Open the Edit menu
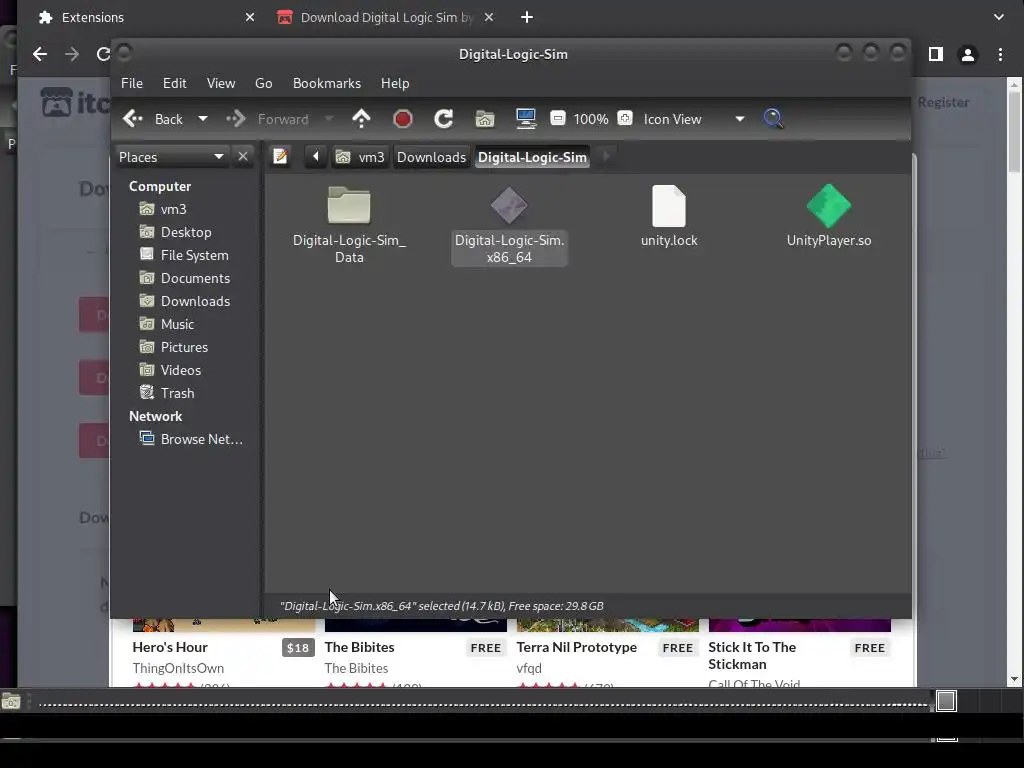 point(174,84)
